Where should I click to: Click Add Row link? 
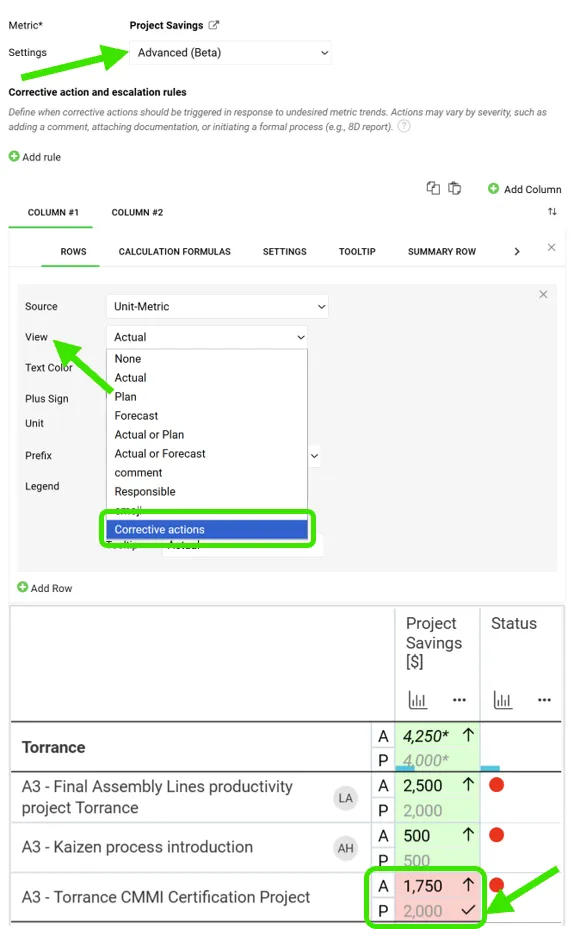[x=45, y=588]
